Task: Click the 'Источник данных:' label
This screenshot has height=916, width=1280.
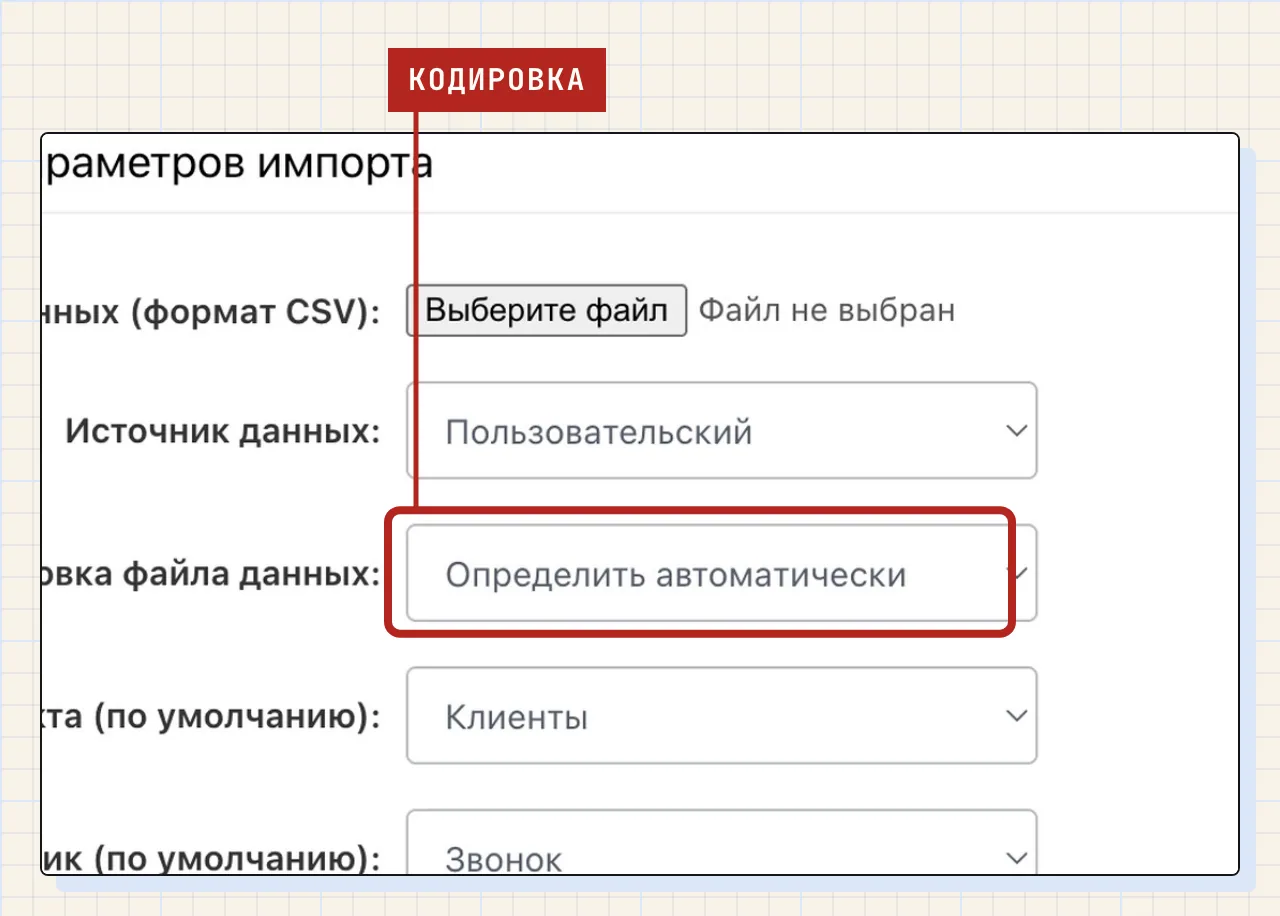Action: point(223,432)
